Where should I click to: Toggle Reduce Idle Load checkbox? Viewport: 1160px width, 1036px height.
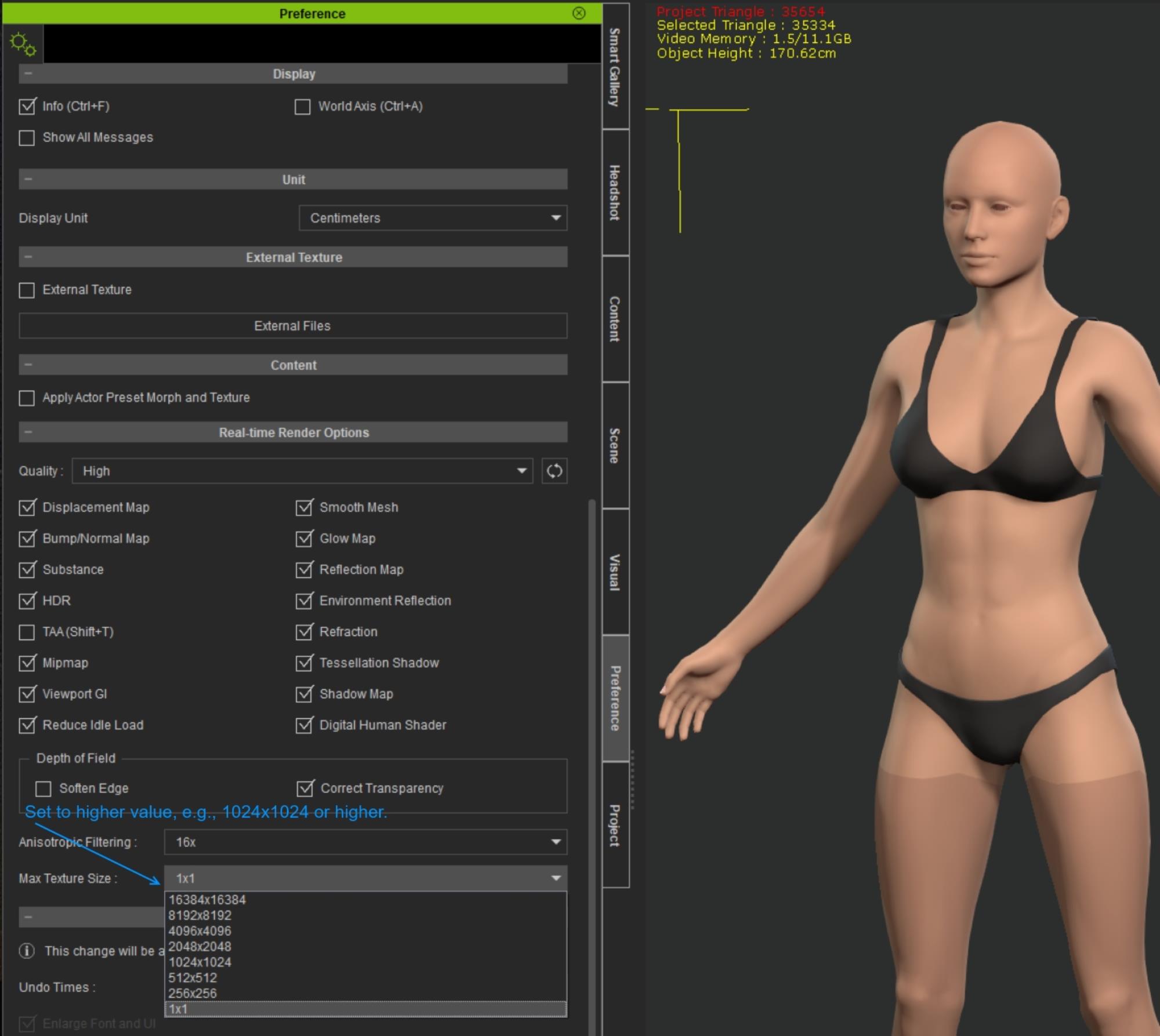[x=27, y=725]
